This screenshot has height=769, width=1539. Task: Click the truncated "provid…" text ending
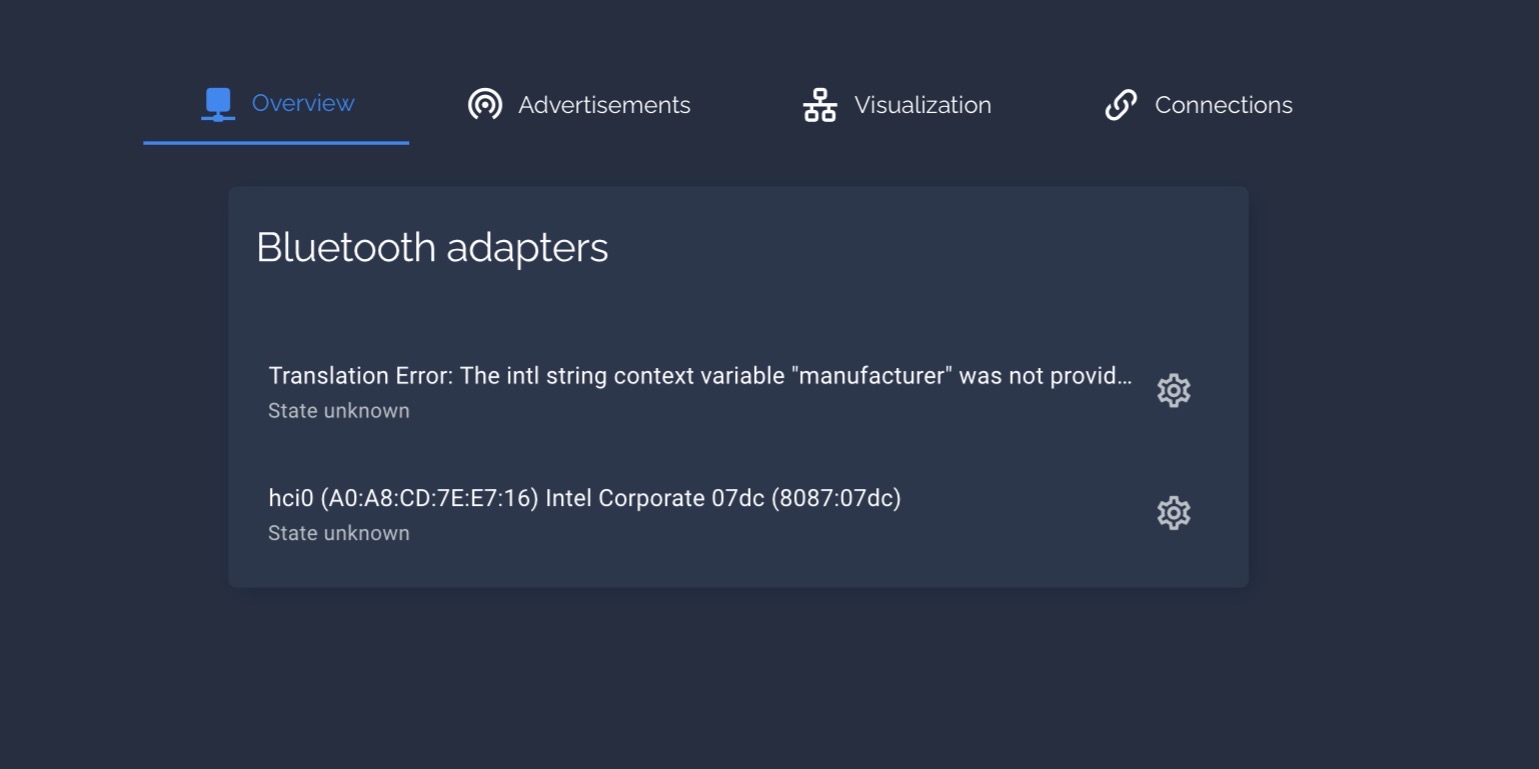tap(1095, 376)
